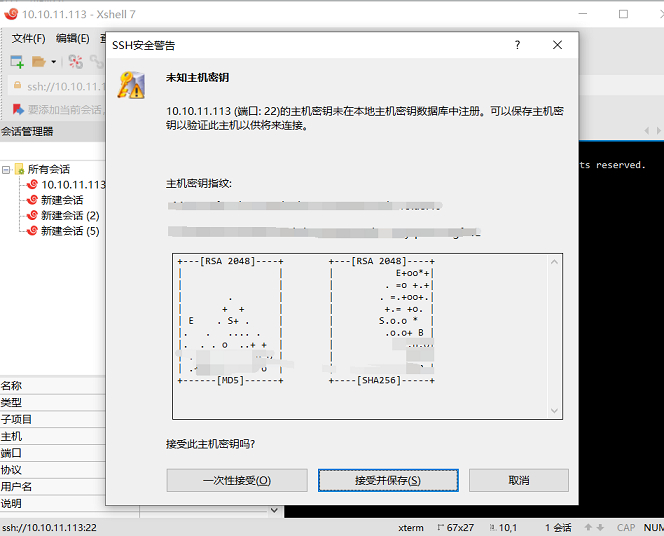
Task: Click the fingerprint box scroll down arrow
Action: [554, 411]
